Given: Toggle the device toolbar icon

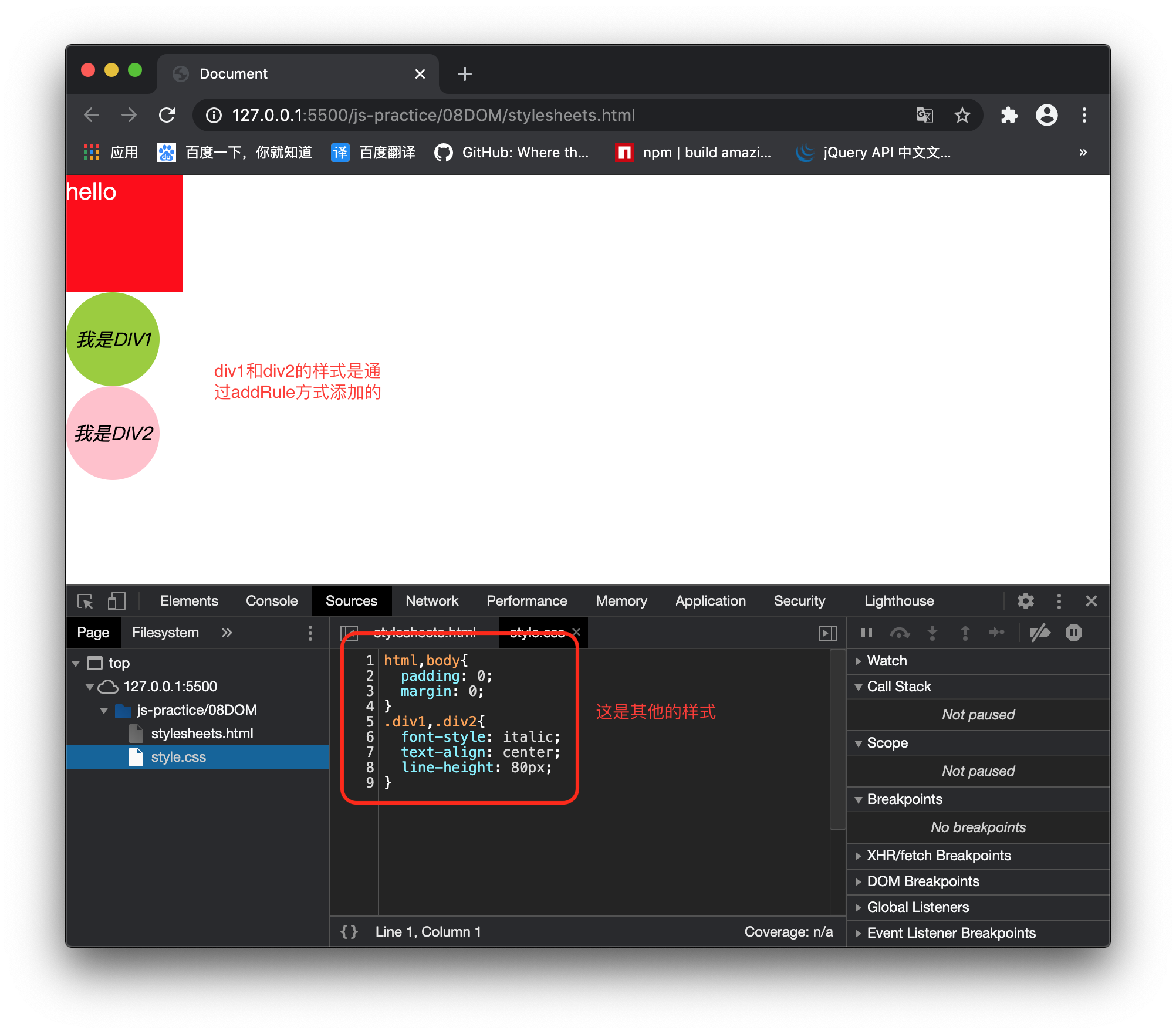Looking at the screenshot, I should [116, 601].
